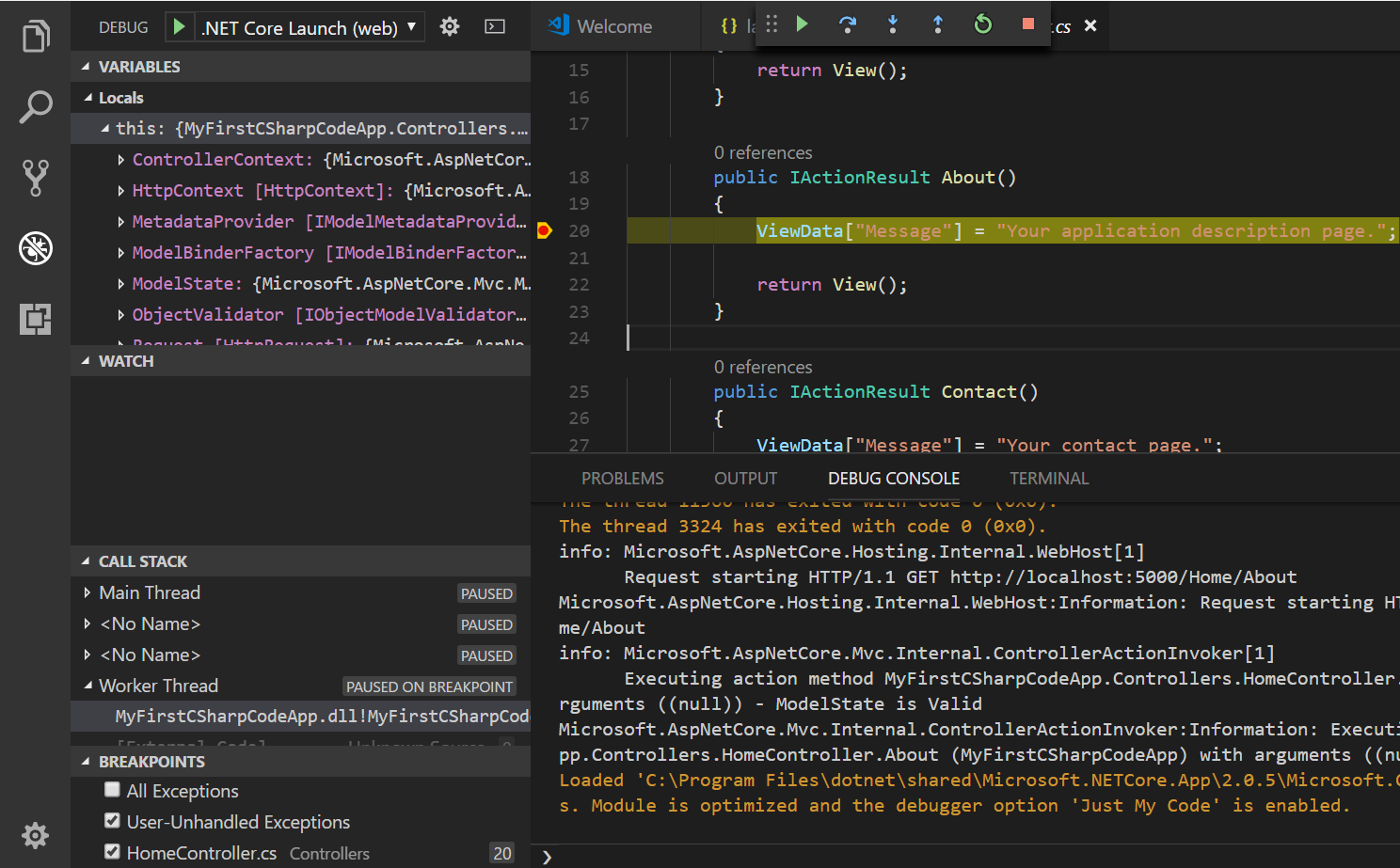Image resolution: width=1400 pixels, height=868 pixels.
Task: Switch to the TERMINAL panel tab
Action: 1049,479
